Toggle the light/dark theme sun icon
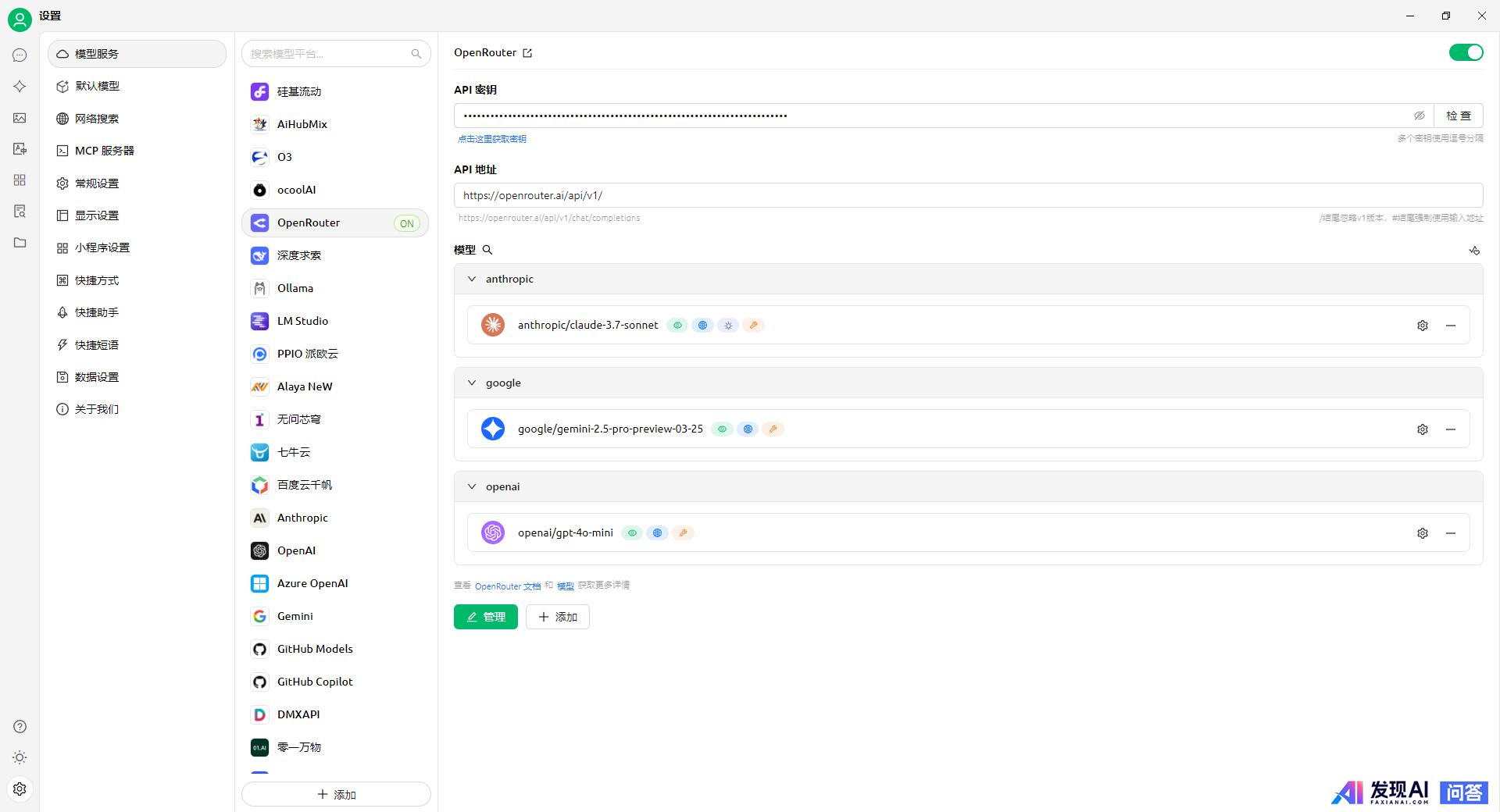The width and height of the screenshot is (1500, 812). [20, 758]
